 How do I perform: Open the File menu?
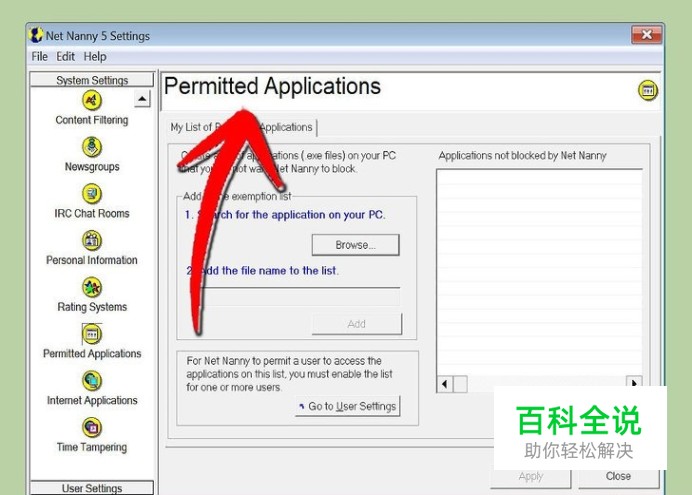click(x=39, y=56)
